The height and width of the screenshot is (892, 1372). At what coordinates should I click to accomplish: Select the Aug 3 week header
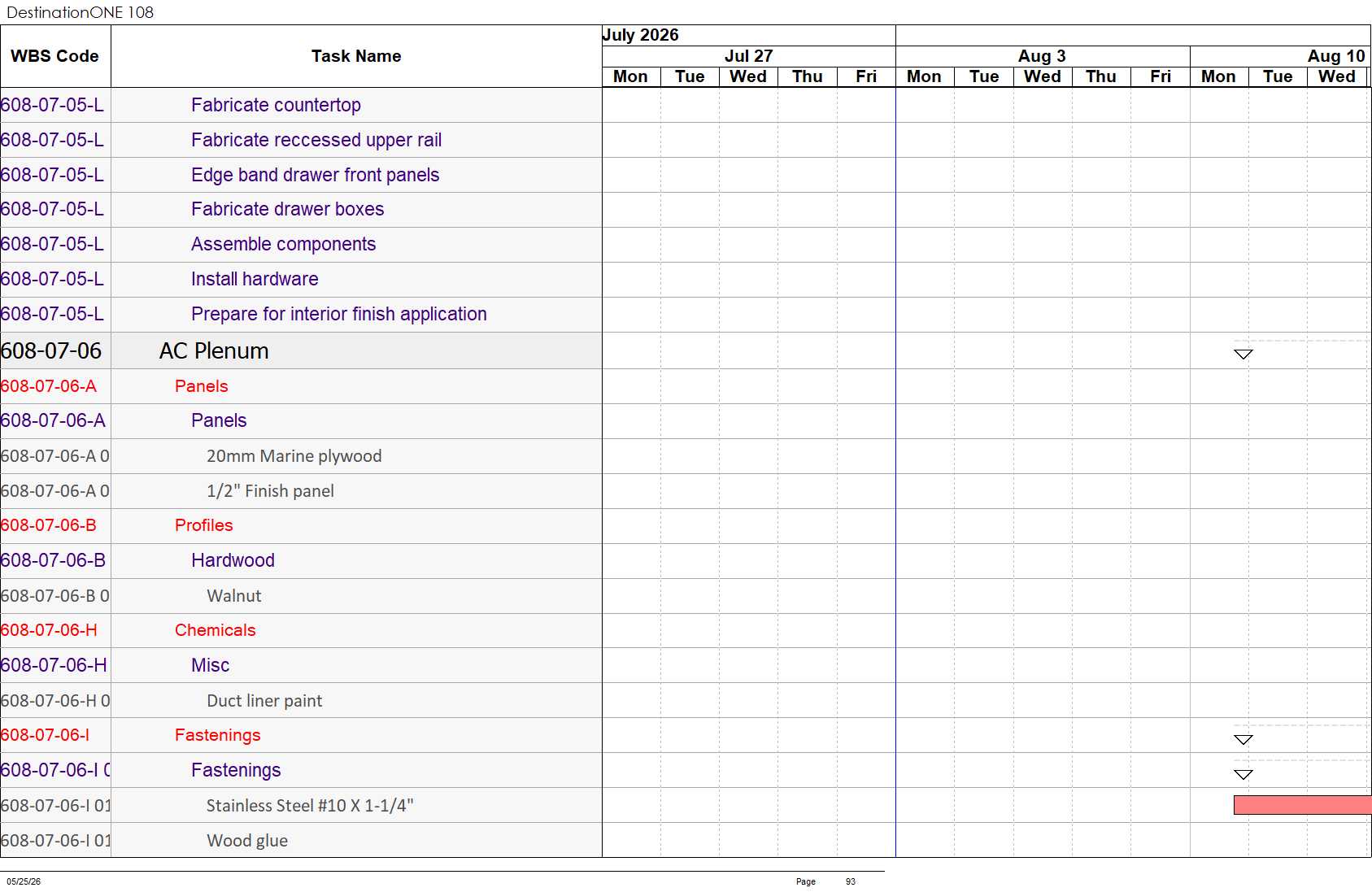tap(1043, 56)
